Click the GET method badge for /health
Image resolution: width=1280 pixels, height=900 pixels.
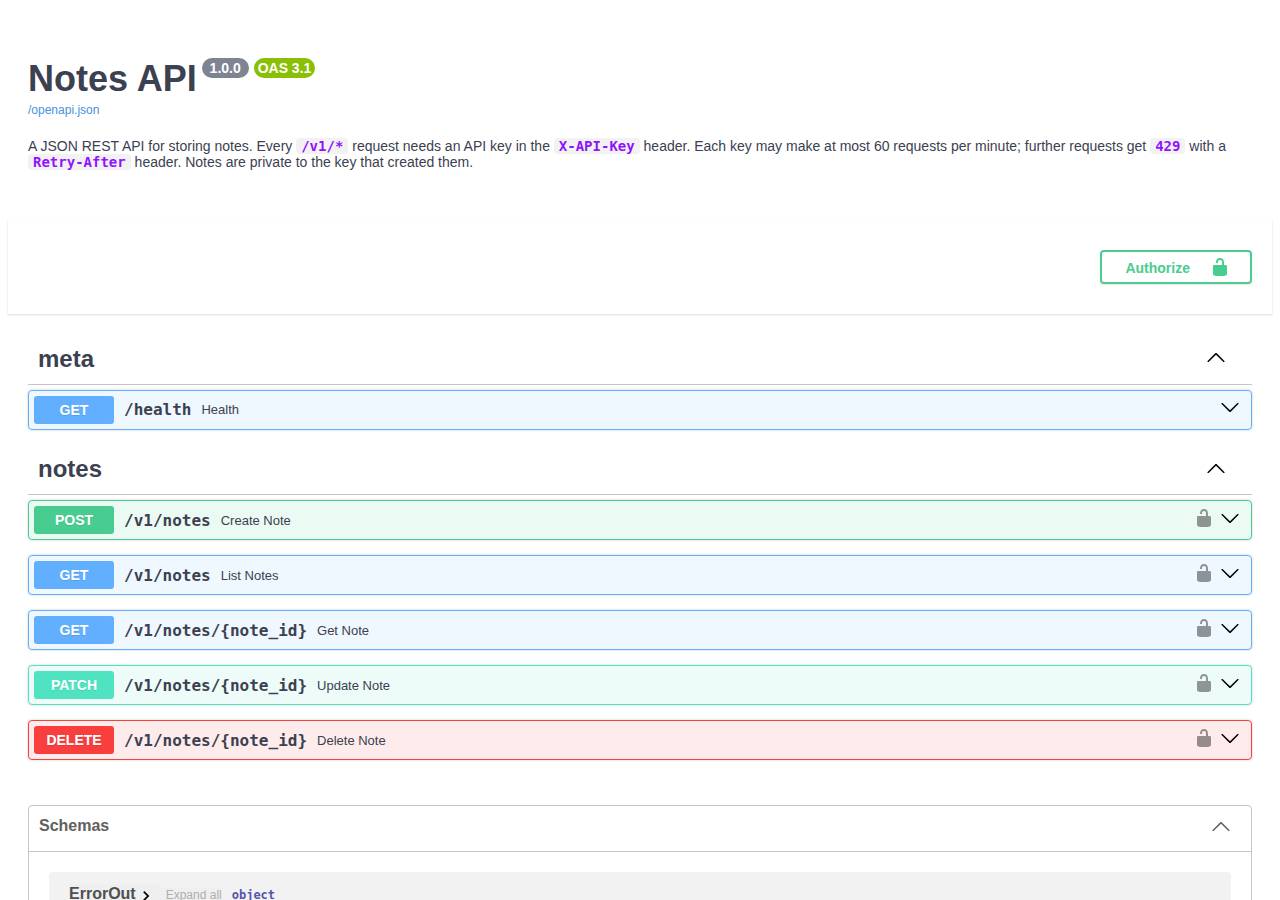(x=74, y=410)
